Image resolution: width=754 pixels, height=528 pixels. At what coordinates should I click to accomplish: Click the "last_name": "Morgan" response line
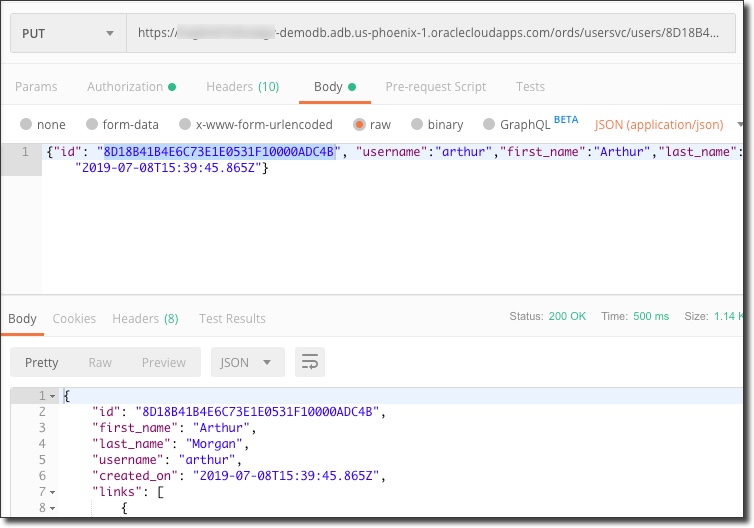tap(171, 443)
